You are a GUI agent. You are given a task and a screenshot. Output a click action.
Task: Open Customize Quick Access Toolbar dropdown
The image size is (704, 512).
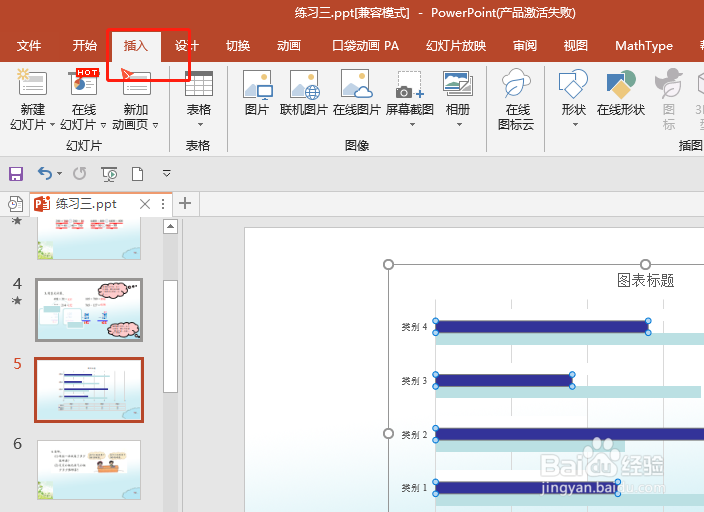(167, 173)
